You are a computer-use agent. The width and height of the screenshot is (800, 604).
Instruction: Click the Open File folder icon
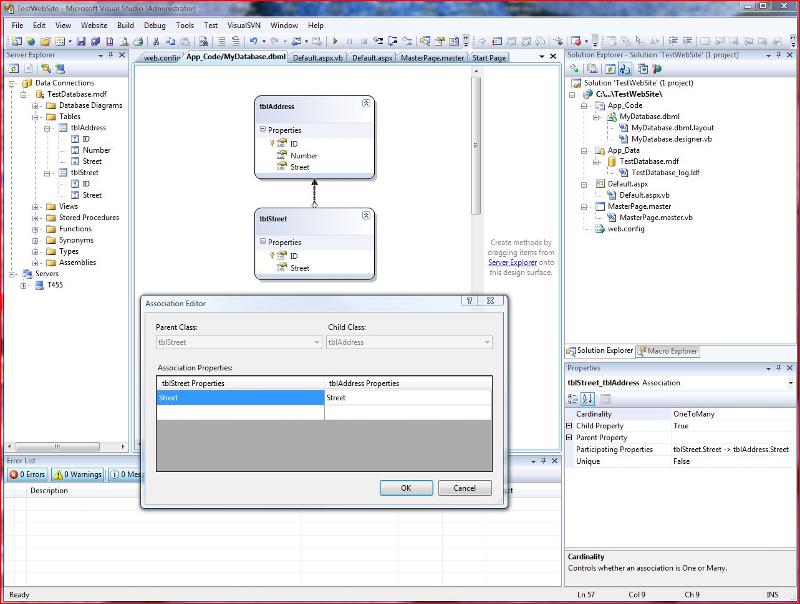coord(45,41)
